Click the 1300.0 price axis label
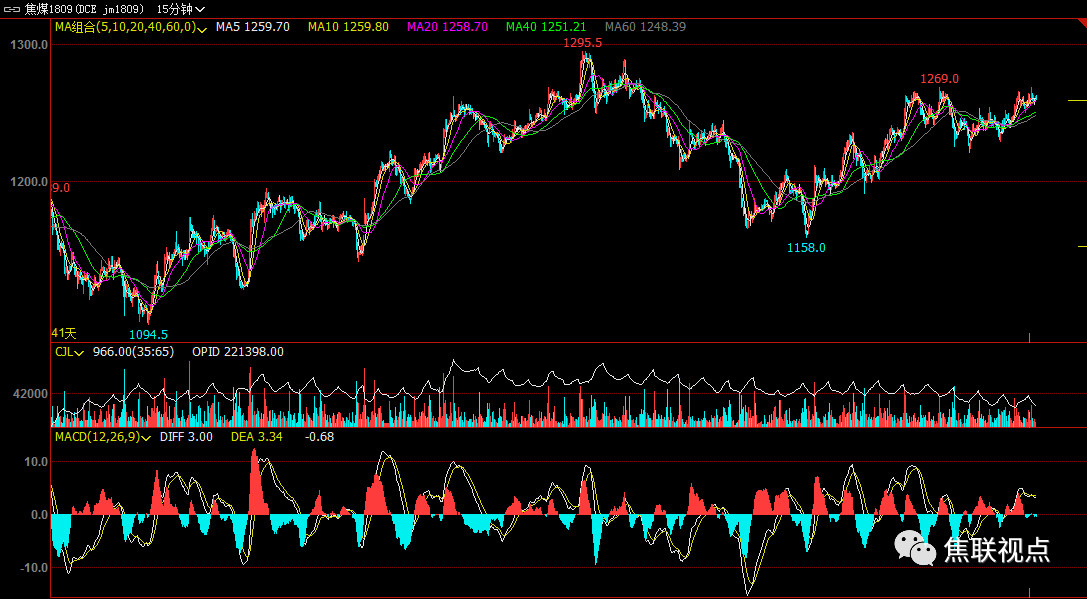 tap(29, 44)
